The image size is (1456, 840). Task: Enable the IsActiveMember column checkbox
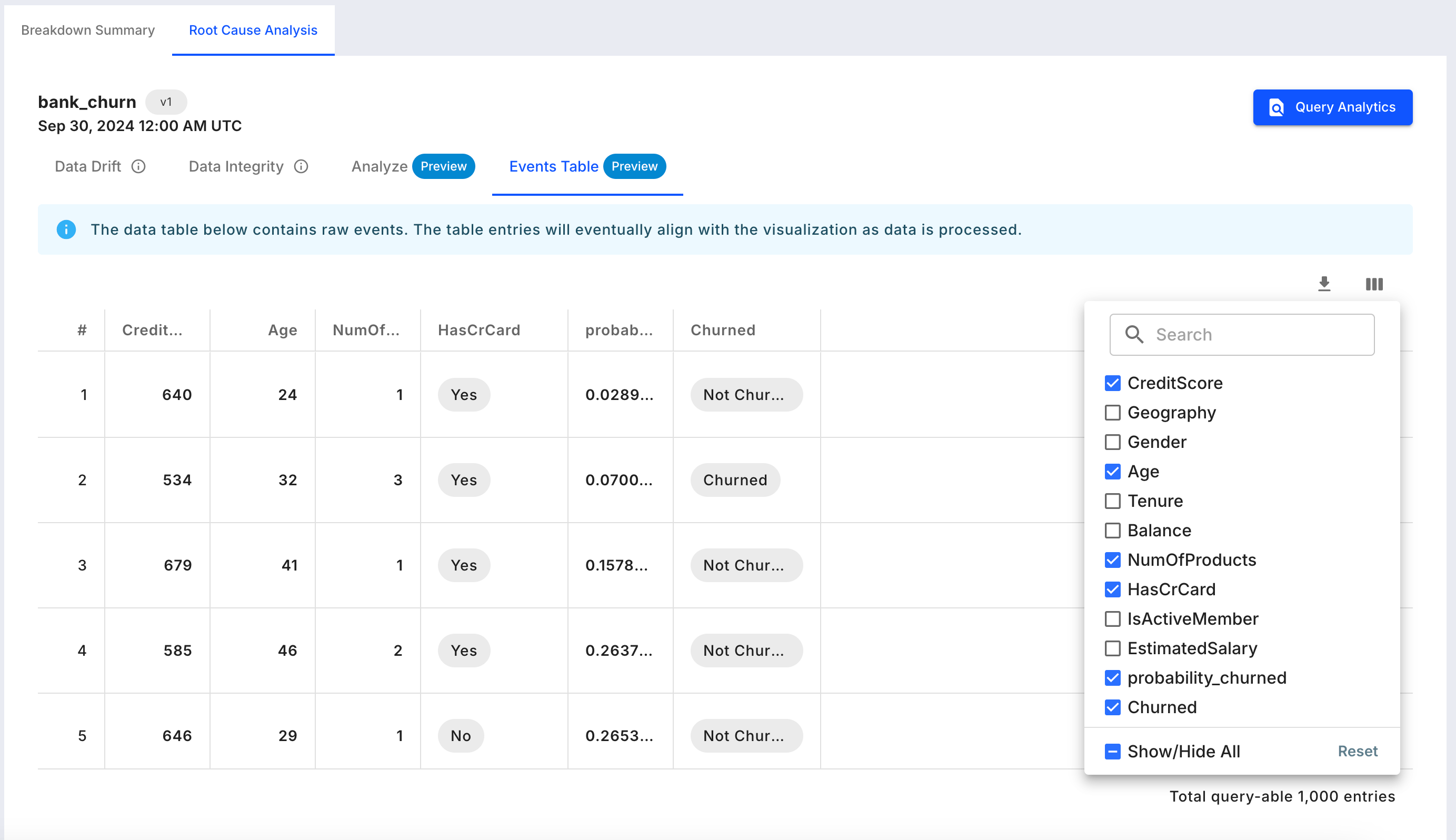(x=1113, y=618)
